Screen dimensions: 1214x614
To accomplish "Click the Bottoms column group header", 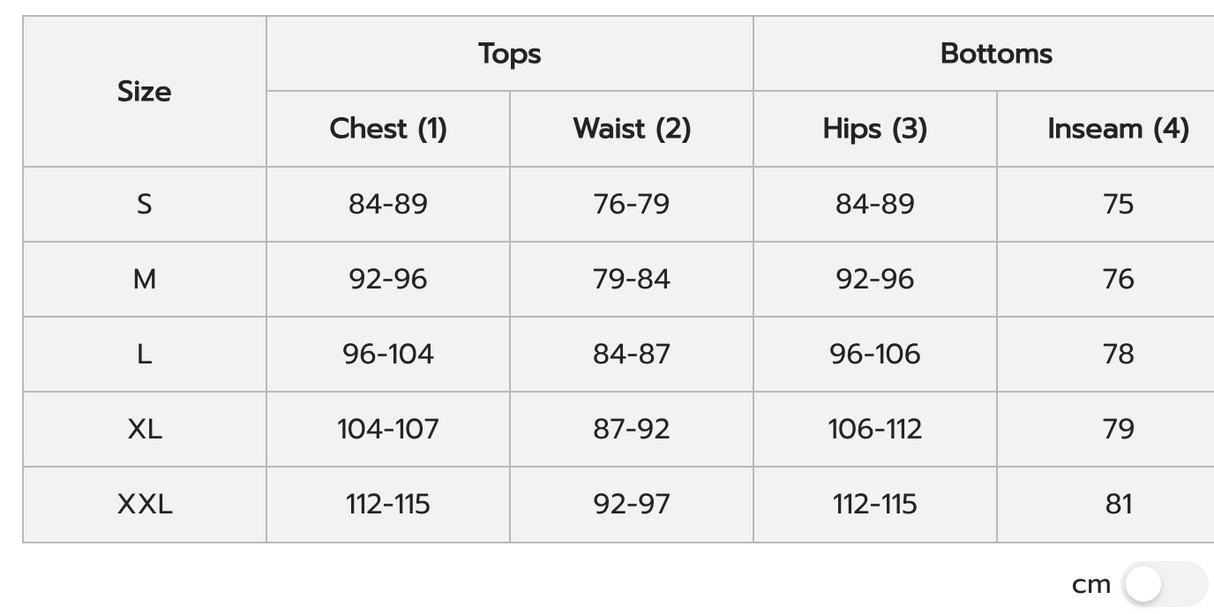I will [x=996, y=54].
